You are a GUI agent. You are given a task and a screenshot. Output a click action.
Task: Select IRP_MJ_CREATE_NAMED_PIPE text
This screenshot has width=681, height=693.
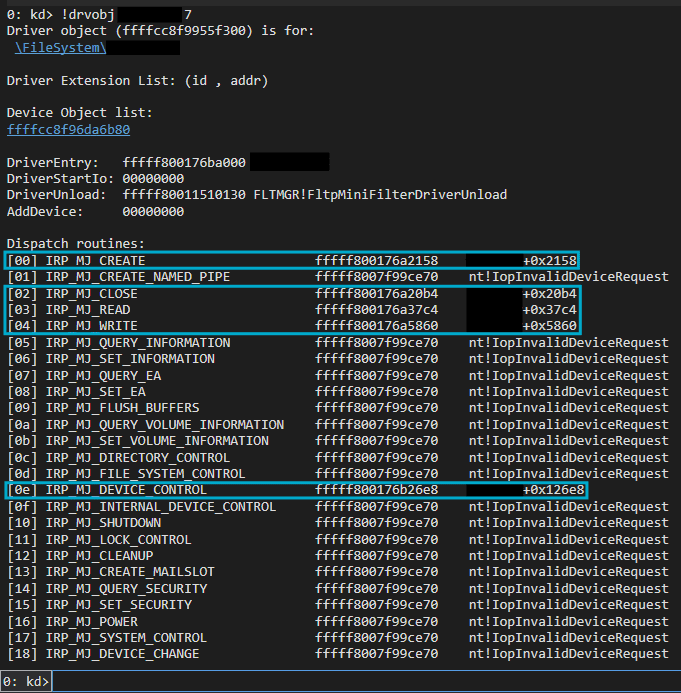[138, 277]
